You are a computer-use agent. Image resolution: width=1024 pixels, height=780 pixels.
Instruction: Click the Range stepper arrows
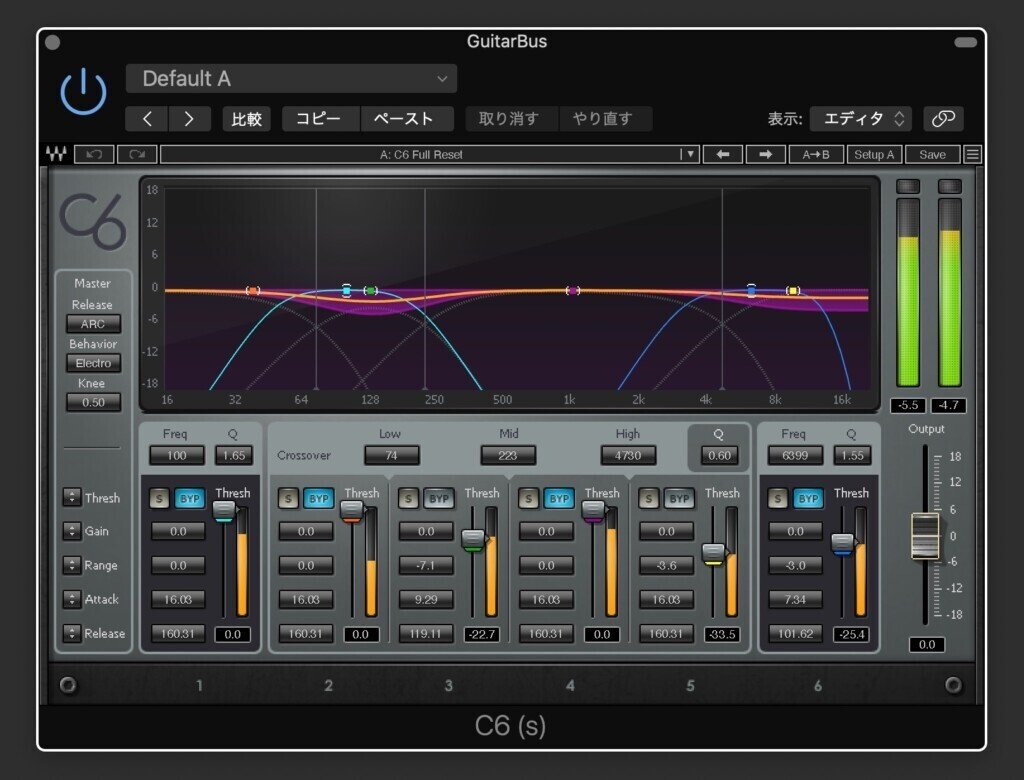72,564
